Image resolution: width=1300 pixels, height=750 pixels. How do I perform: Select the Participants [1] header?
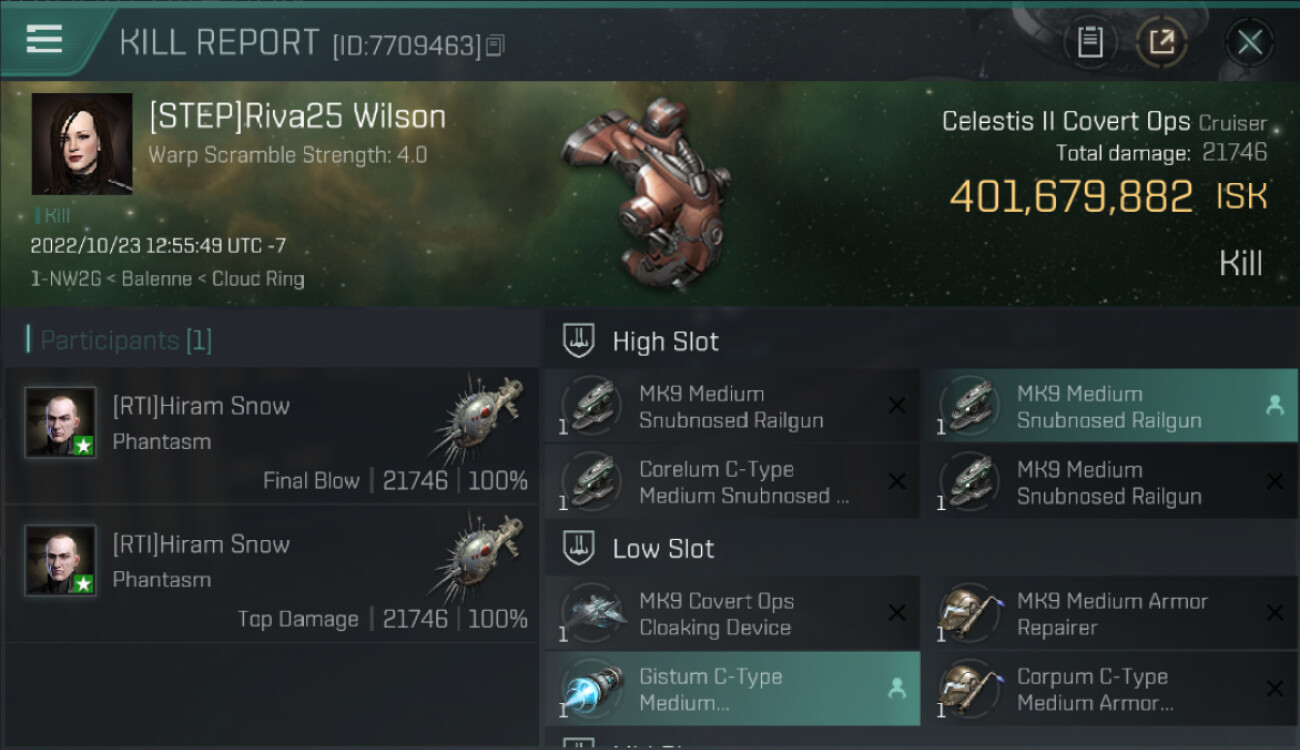click(119, 340)
